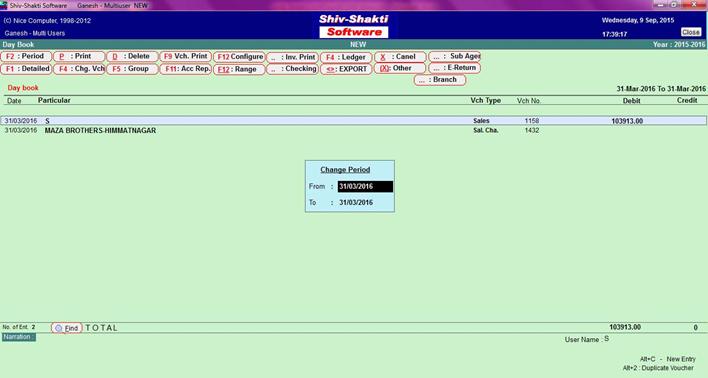Select the Sales voucher 1158 row
Viewport: 708px width, 378px height.
click(x=354, y=121)
